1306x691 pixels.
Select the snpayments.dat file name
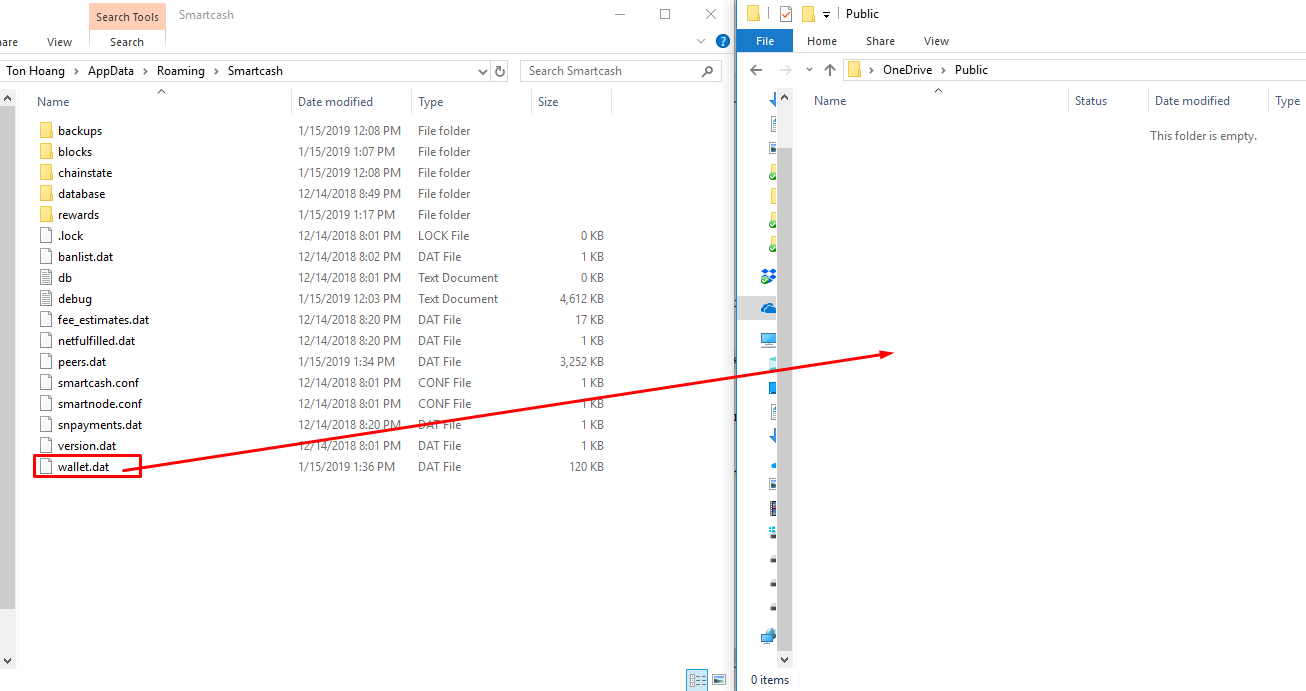click(x=100, y=425)
